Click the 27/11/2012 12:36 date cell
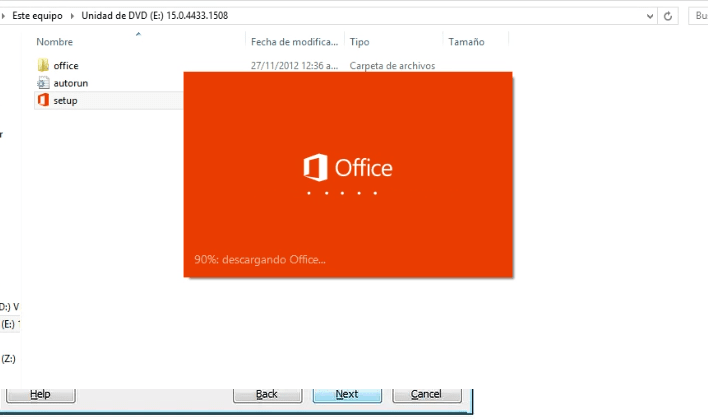Viewport: 708px width, 419px height. (x=294, y=65)
